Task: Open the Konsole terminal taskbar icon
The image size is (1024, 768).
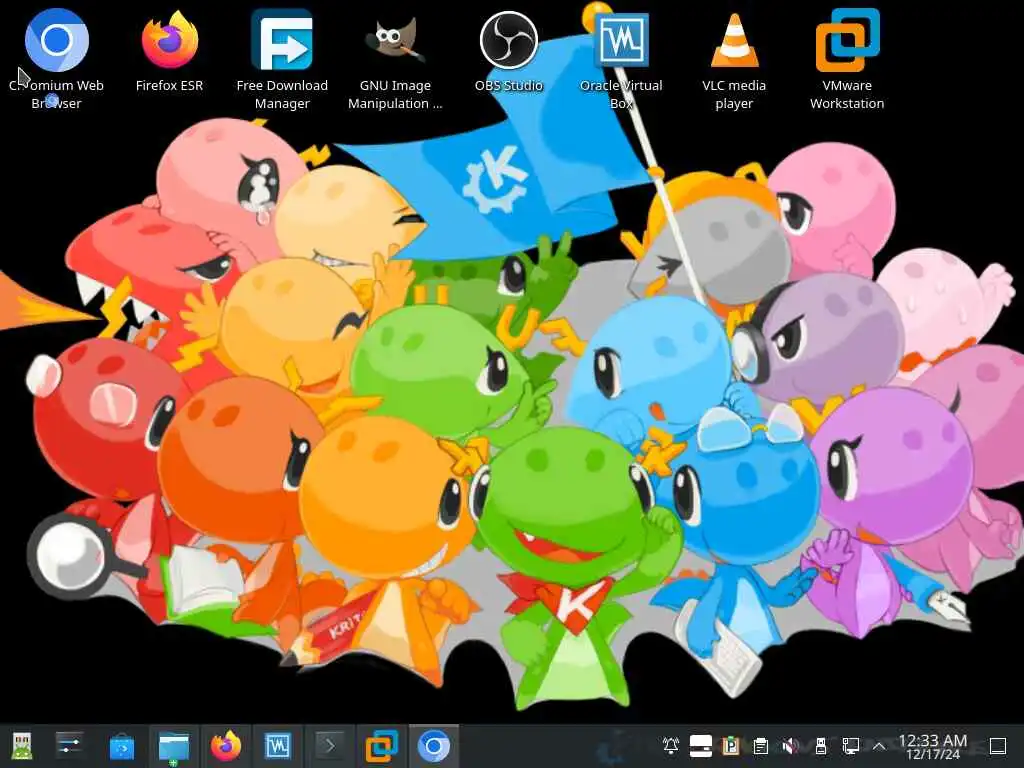Action: coord(330,746)
